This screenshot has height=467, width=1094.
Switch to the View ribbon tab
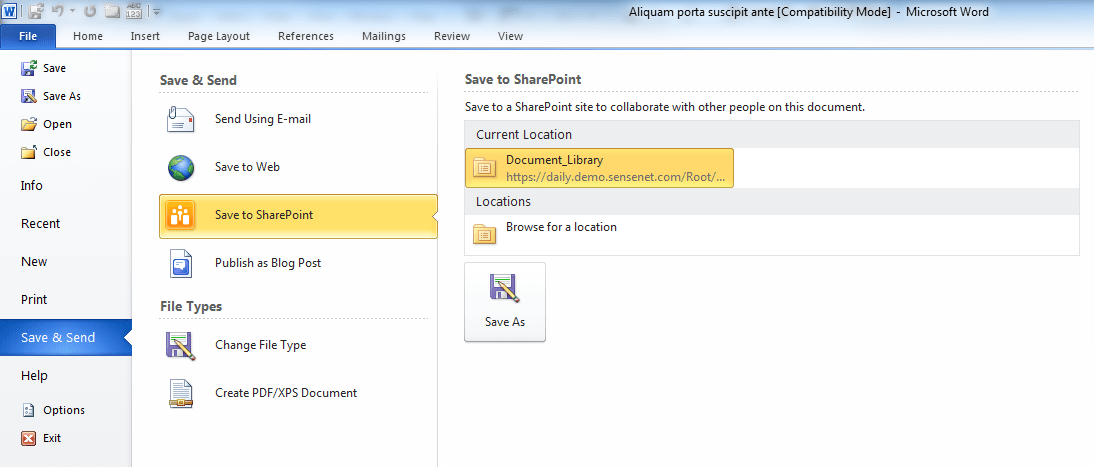click(511, 36)
